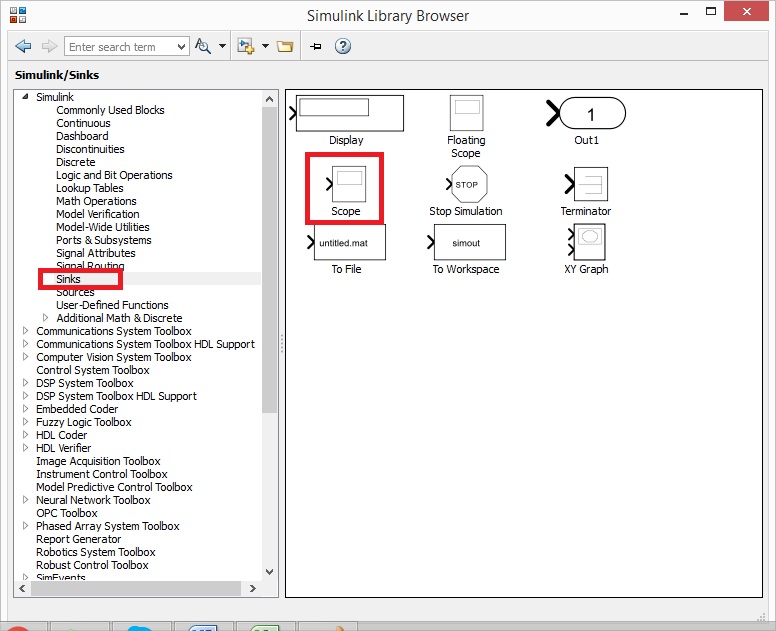The image size is (776, 631).
Task: Select the Report Generator entry
Action: [x=78, y=539]
